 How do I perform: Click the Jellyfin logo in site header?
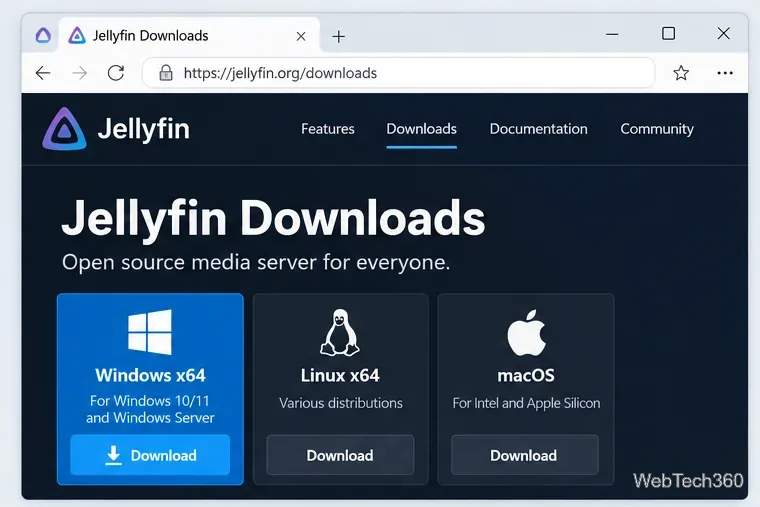pos(64,129)
